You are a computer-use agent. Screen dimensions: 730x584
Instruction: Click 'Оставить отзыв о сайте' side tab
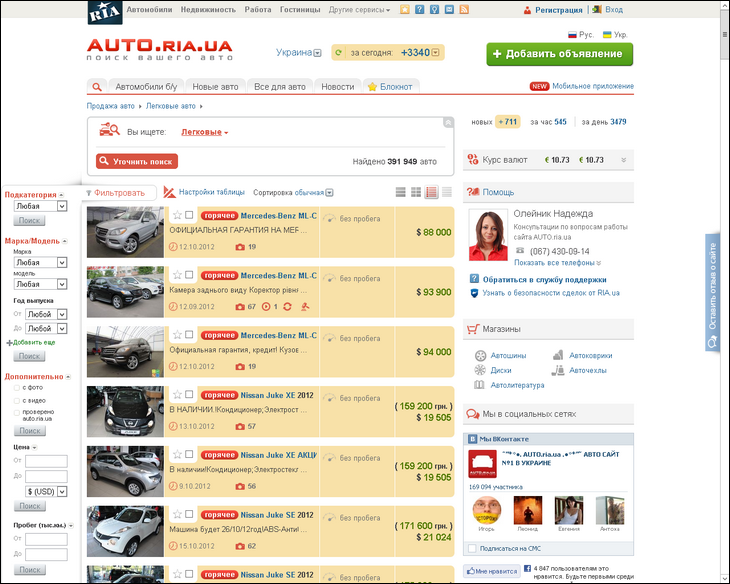(x=712, y=292)
